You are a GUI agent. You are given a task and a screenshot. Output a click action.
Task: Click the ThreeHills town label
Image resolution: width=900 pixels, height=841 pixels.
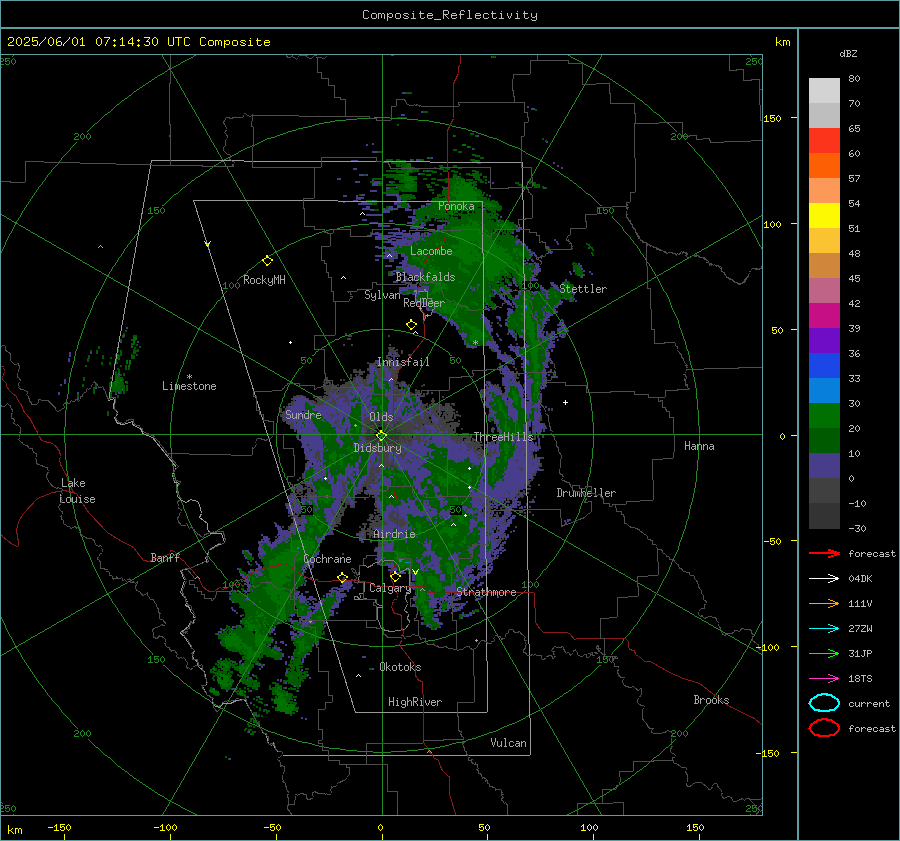pos(503,437)
